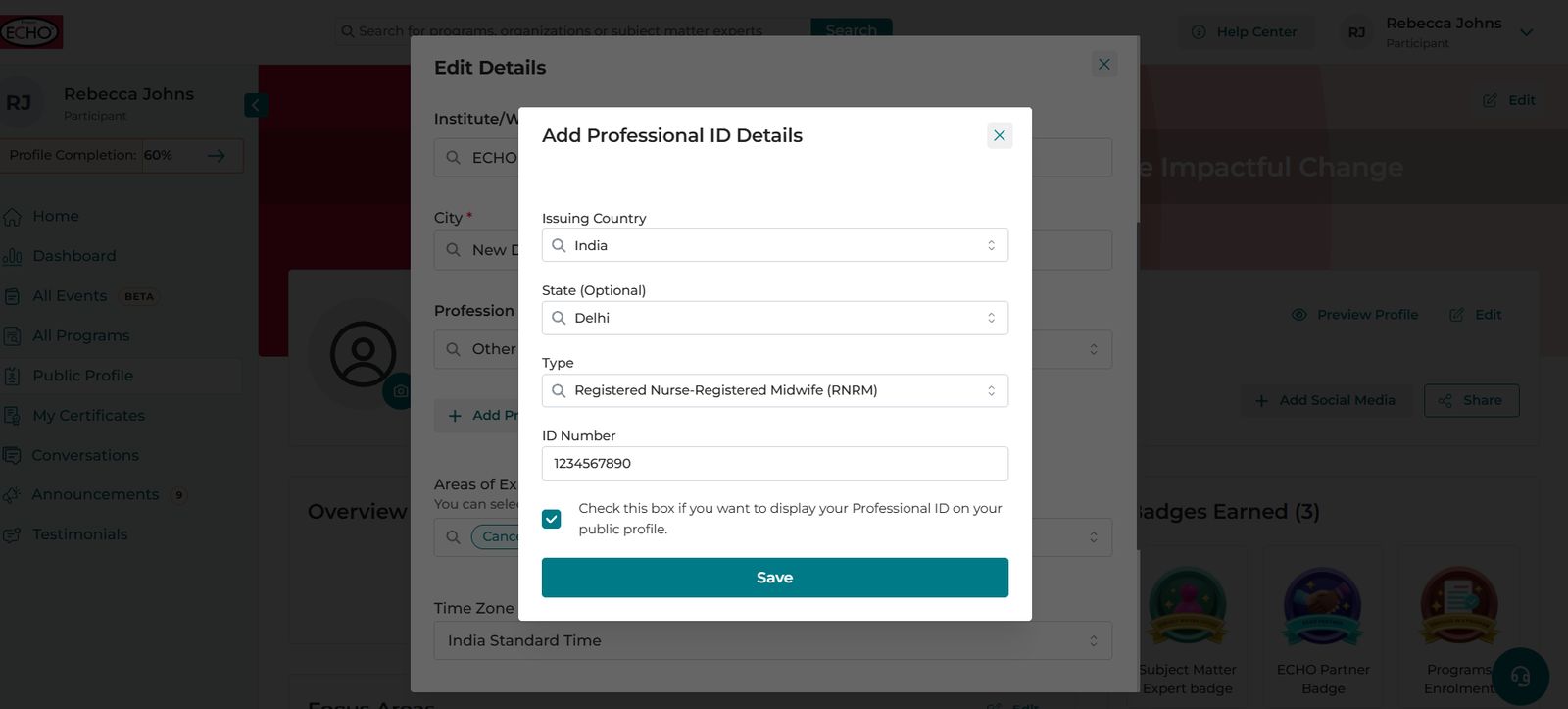Open the Type dropdown showing RNRM
Image resolution: width=1568 pixels, height=709 pixels.
(x=774, y=390)
